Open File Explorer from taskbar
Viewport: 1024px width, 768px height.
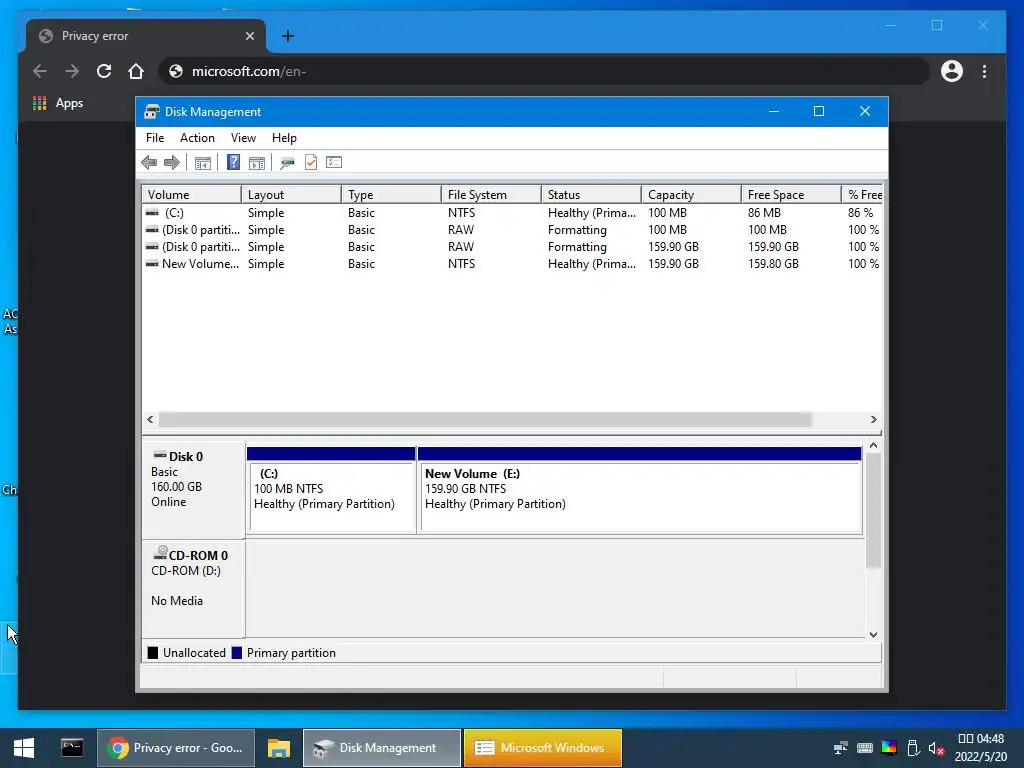pyautogui.click(x=279, y=748)
